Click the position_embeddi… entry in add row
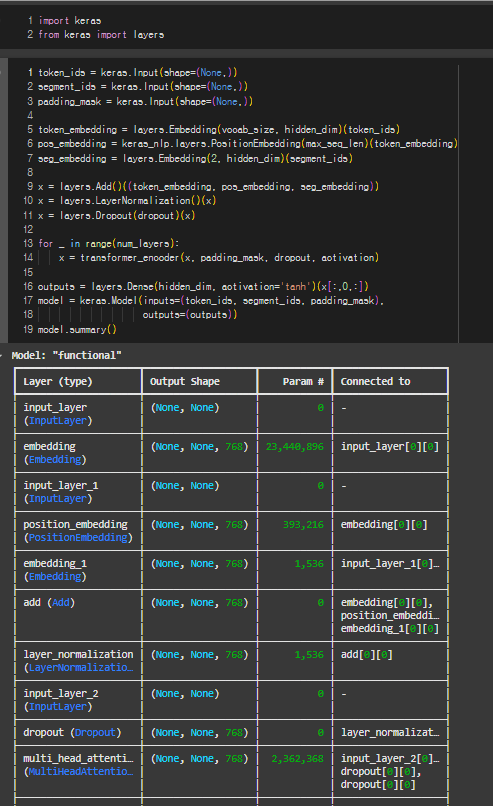 tap(390, 616)
